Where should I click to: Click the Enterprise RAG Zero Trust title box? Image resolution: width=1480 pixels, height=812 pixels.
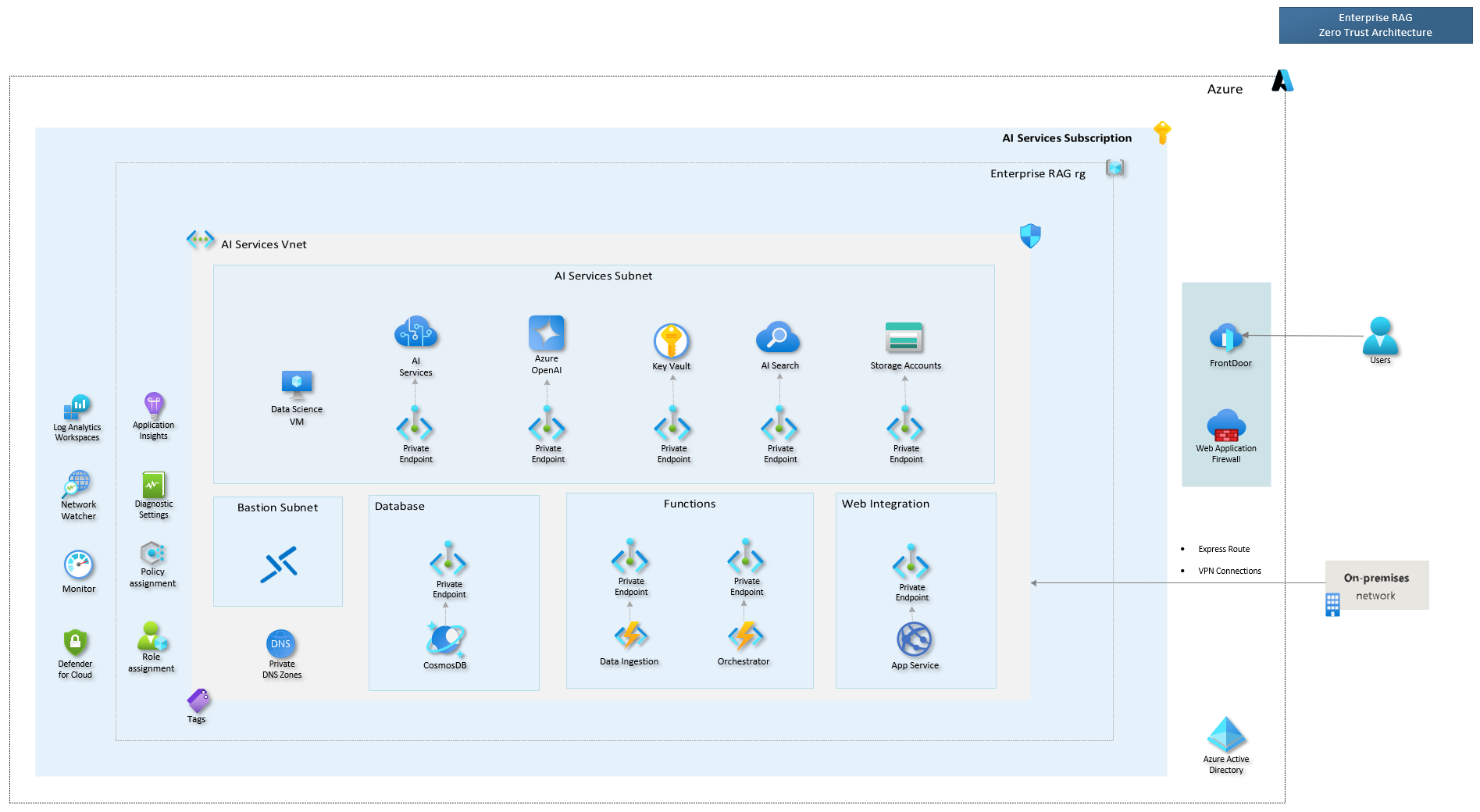click(1375, 25)
